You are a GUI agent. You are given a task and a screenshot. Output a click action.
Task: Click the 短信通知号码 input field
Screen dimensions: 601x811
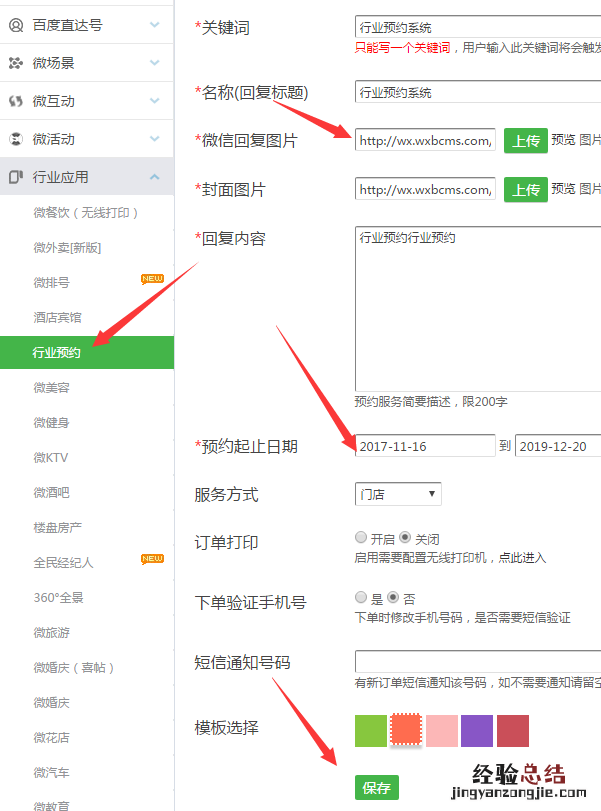tap(478, 662)
